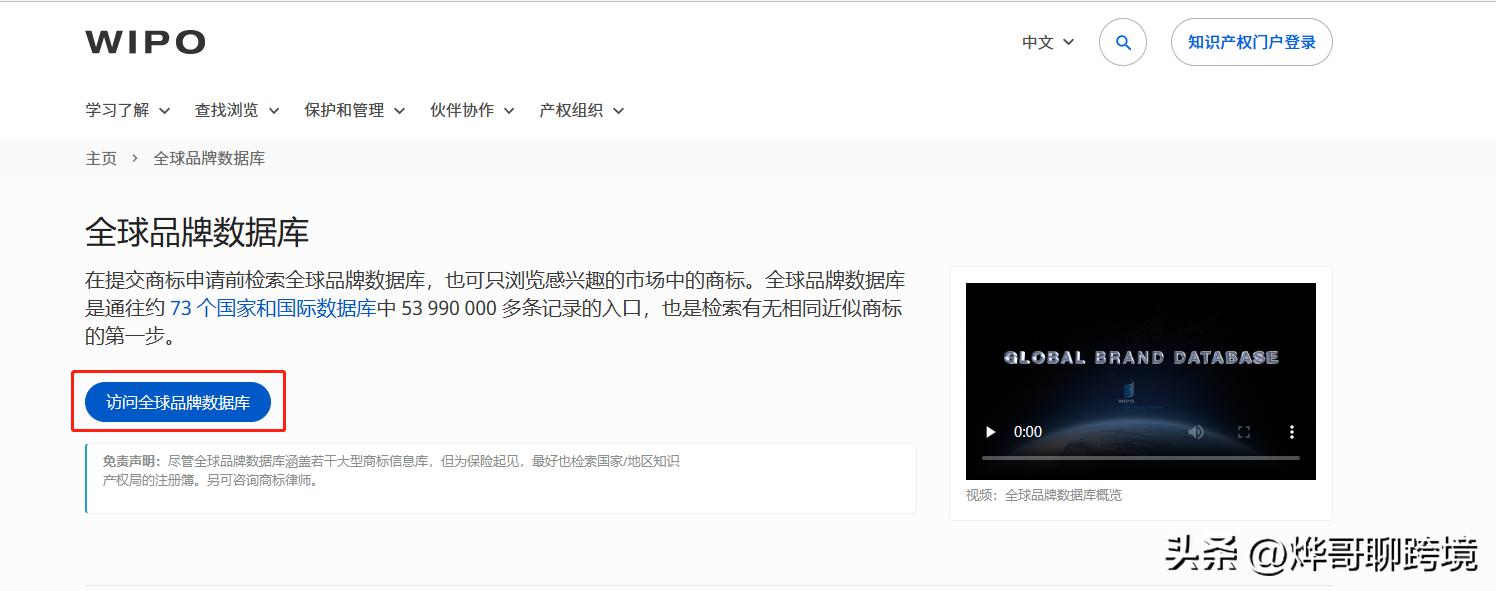
Task: Enter video fullscreen mode
Action: coord(1244,432)
